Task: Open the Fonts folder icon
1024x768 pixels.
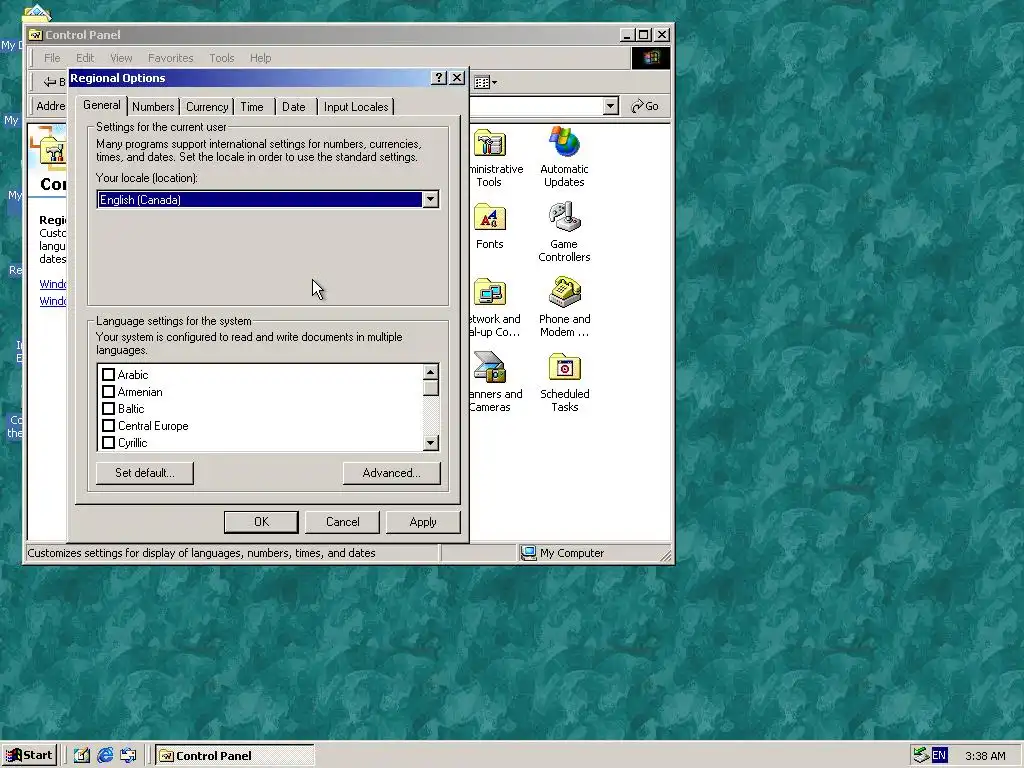Action: click(x=490, y=218)
